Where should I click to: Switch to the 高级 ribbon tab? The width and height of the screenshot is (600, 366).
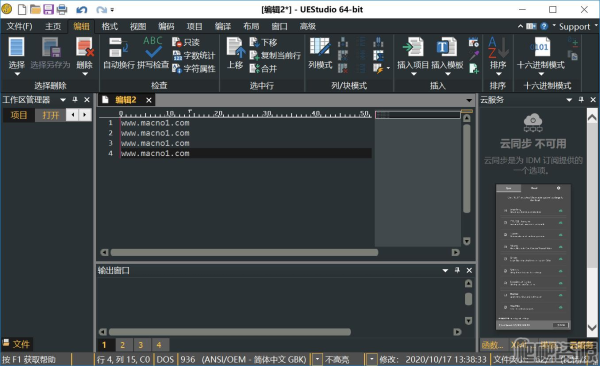(x=308, y=26)
